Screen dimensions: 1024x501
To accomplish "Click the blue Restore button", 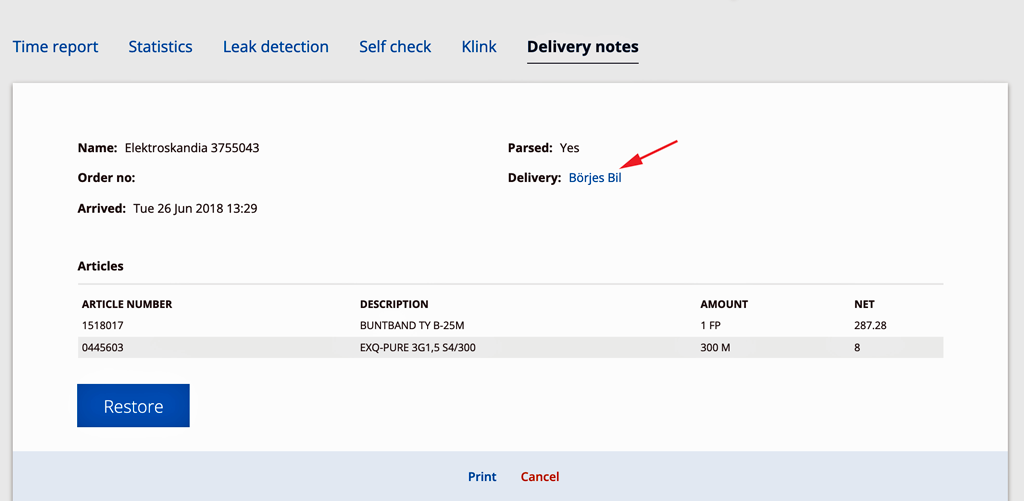I will tap(133, 406).
